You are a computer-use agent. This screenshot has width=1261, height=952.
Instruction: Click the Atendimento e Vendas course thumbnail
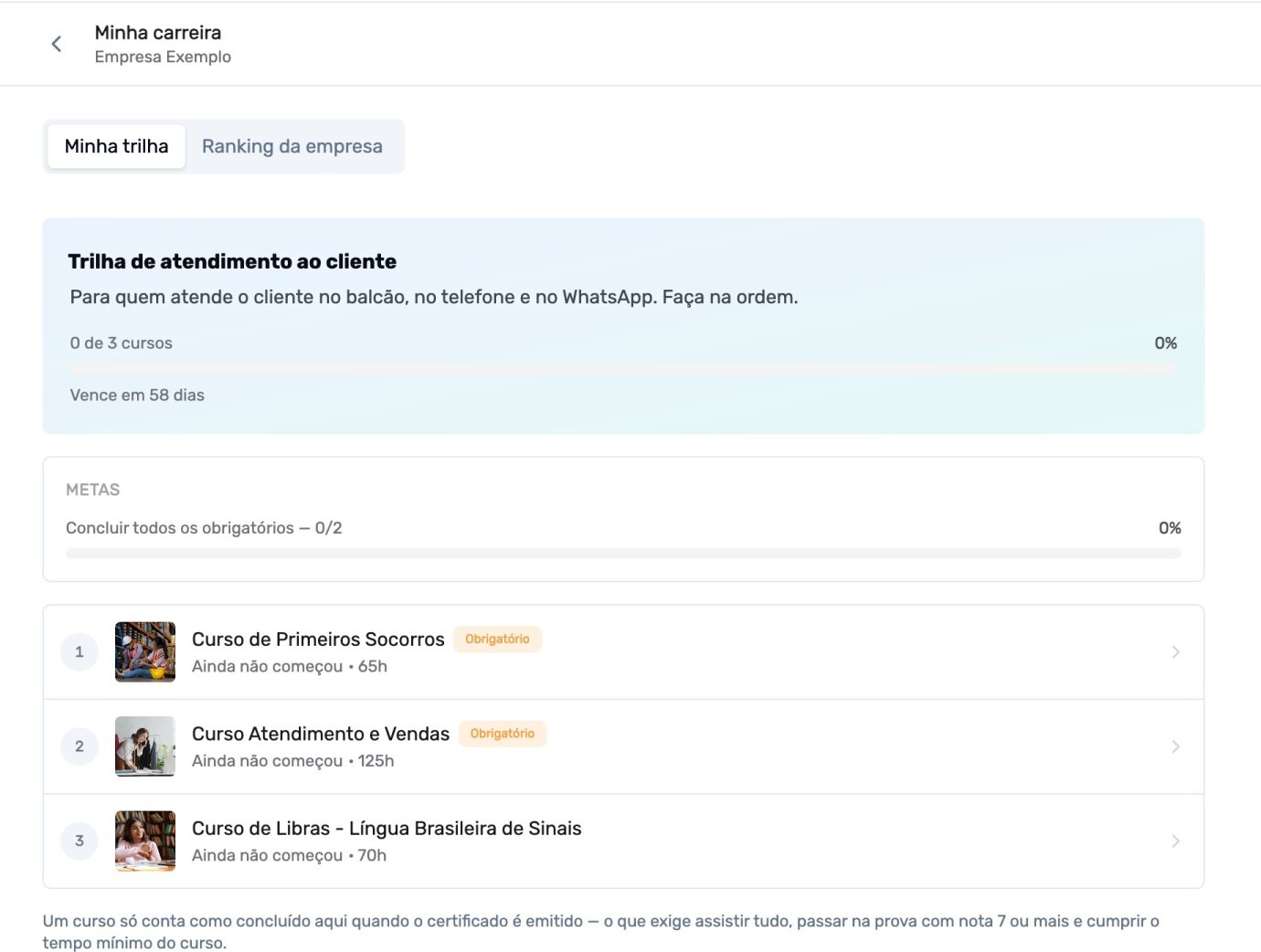[x=145, y=746]
